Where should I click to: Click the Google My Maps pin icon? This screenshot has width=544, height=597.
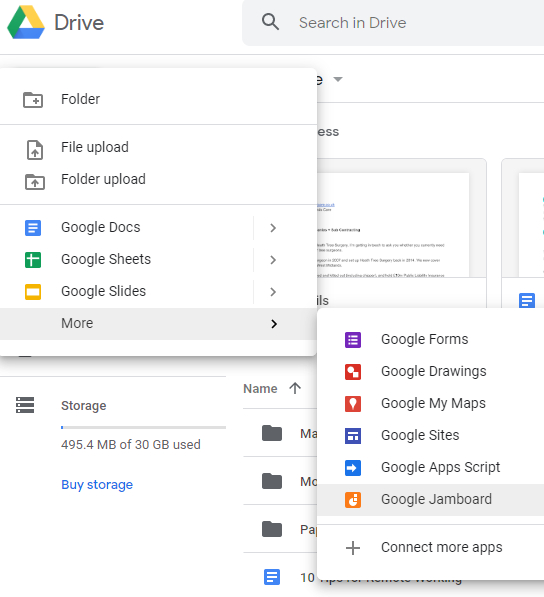coord(353,404)
